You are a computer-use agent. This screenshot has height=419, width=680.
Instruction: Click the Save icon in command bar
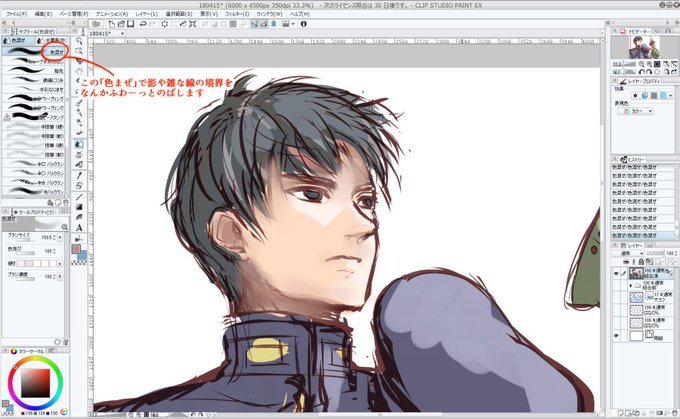click(x=130, y=24)
